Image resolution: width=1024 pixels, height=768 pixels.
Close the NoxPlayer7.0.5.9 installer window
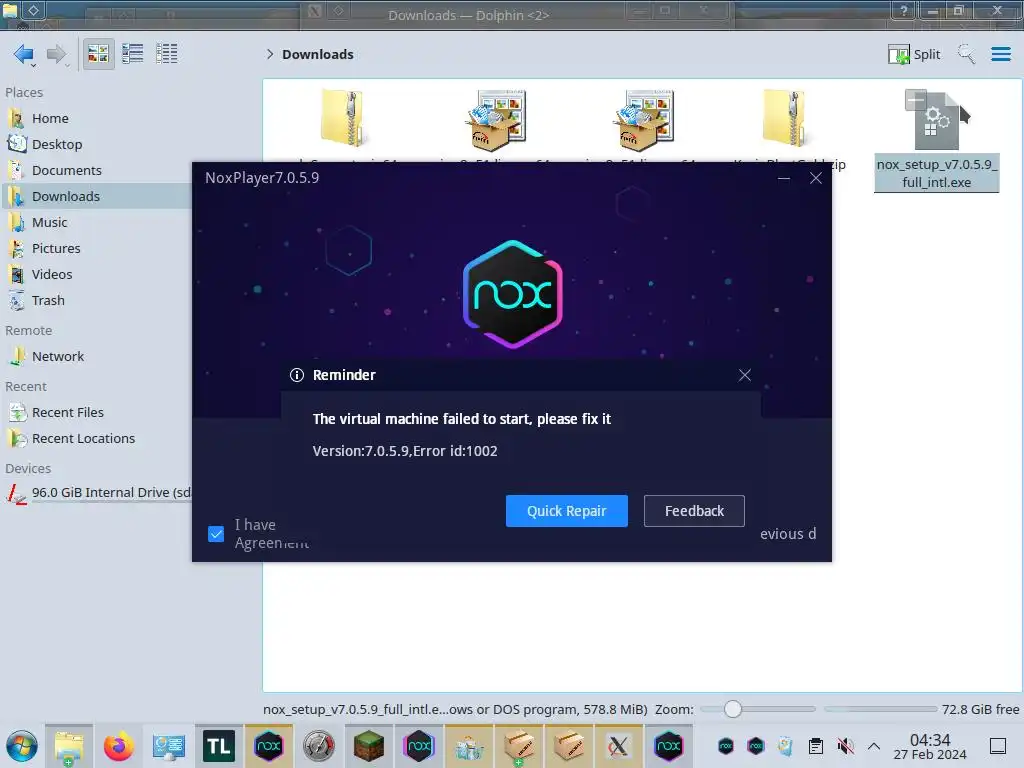(816, 178)
